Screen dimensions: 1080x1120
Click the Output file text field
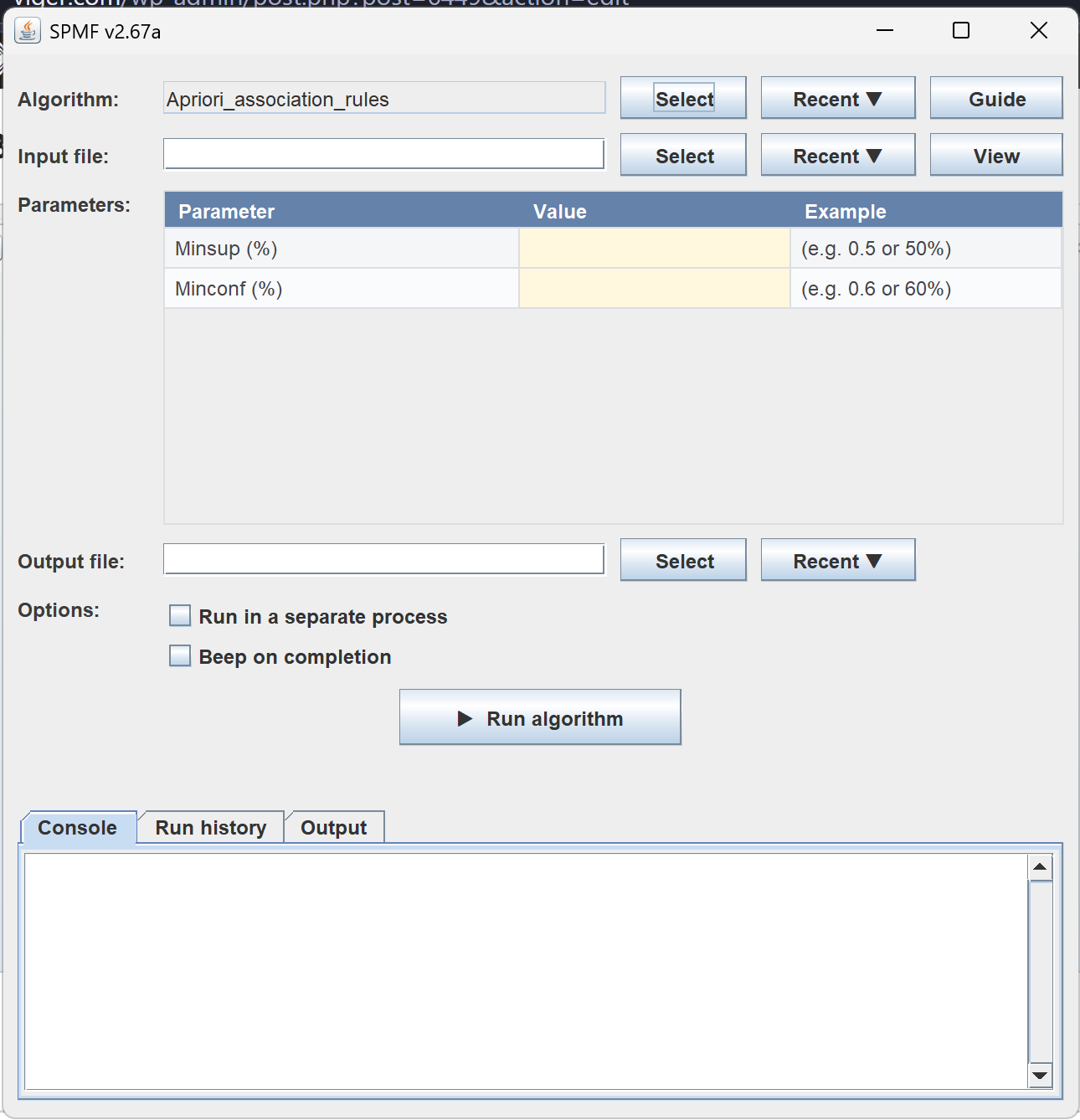point(383,559)
